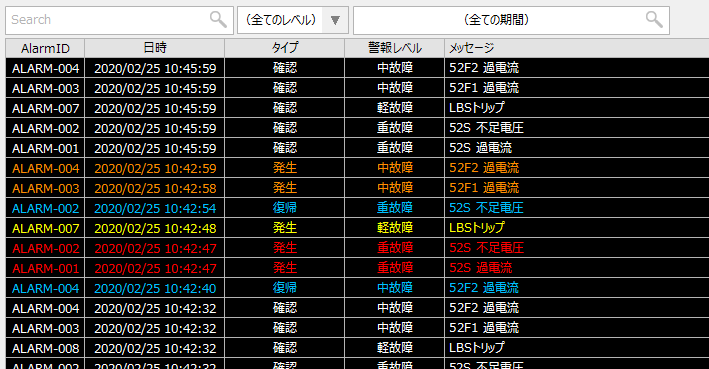709x369 pixels.
Task: Select ALARM-008 row at 10:42:32
Action: pos(357,347)
